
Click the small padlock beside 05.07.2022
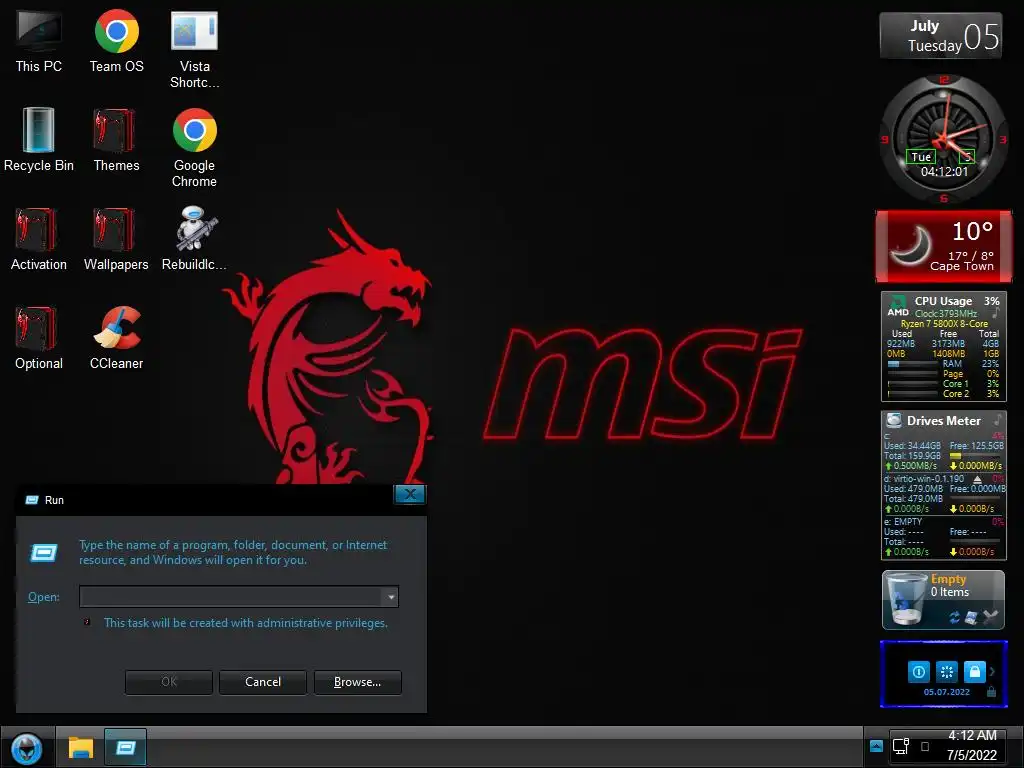991,692
